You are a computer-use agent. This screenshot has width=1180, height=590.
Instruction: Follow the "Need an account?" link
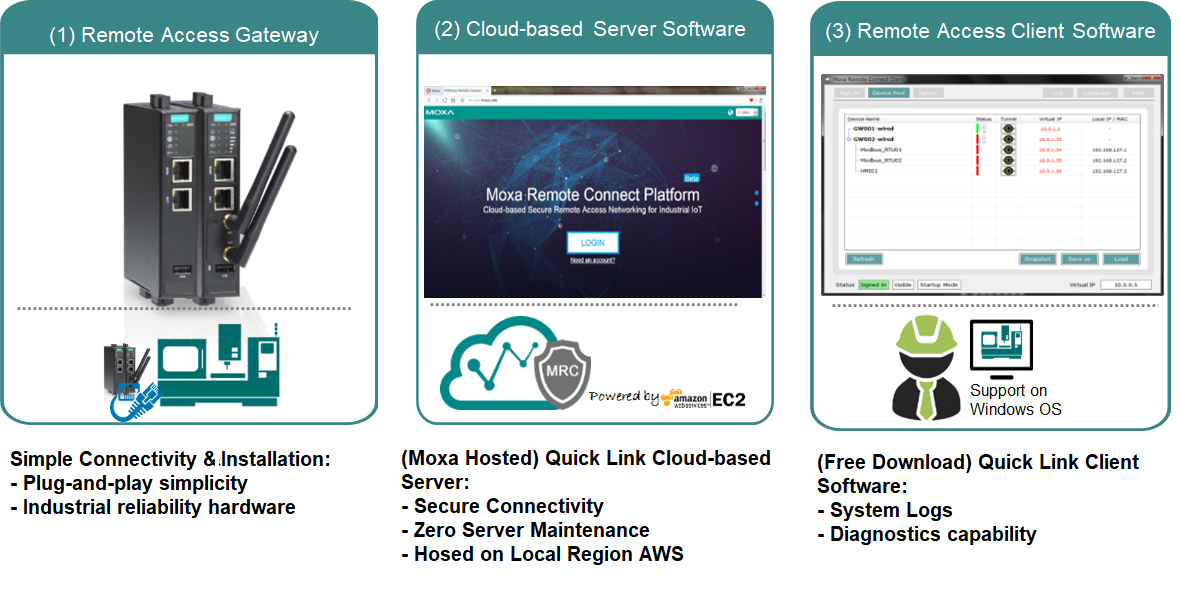pyautogui.click(x=592, y=261)
